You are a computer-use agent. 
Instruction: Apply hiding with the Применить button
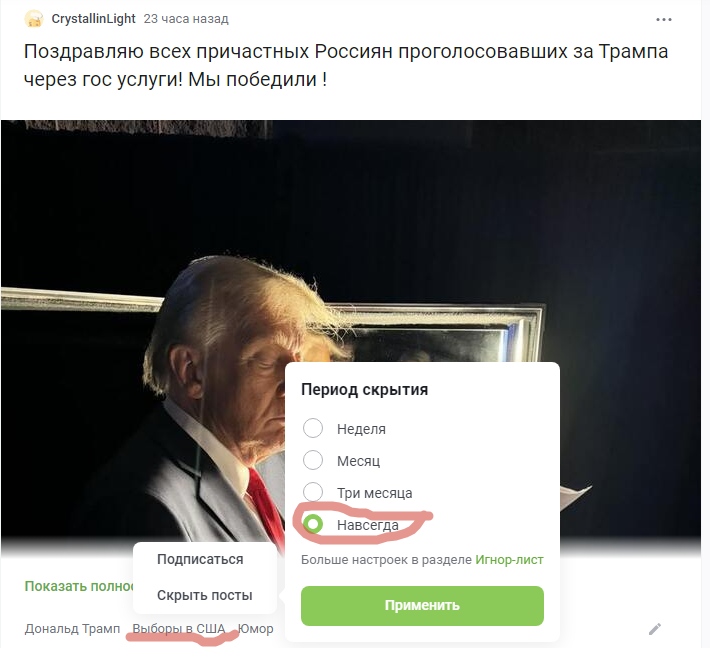422,606
